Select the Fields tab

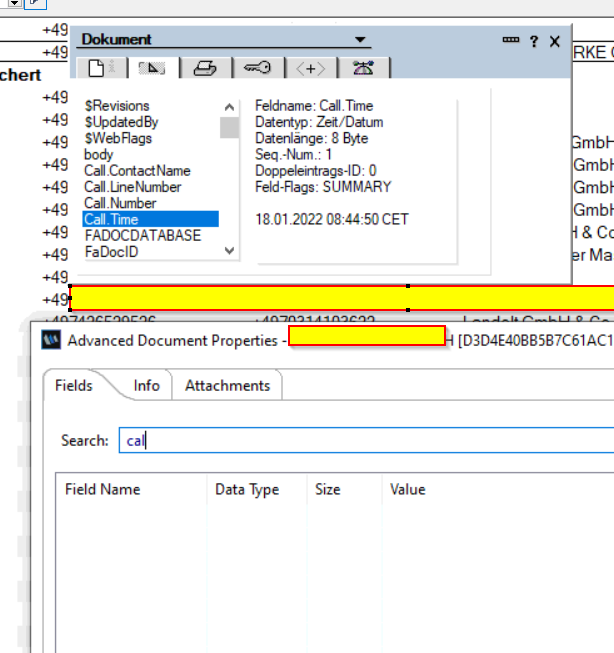pos(74,386)
